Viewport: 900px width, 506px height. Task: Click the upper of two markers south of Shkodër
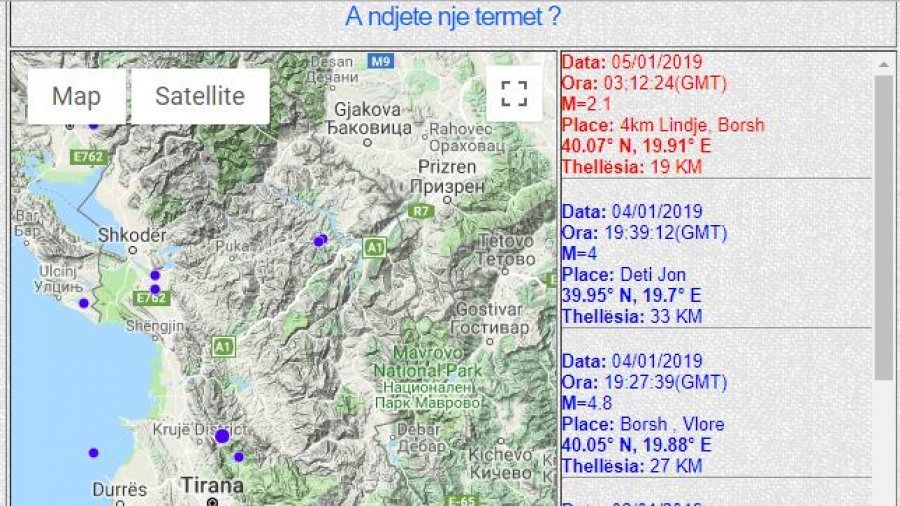[x=155, y=275]
